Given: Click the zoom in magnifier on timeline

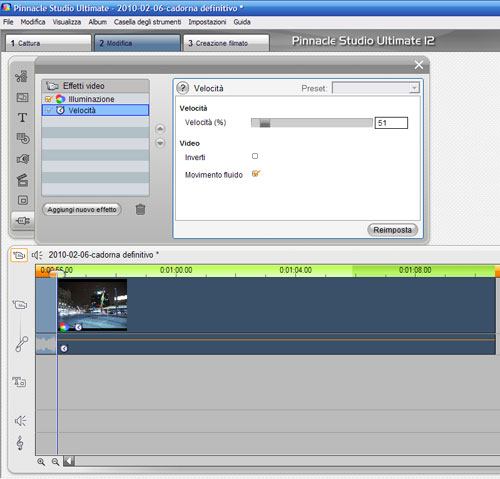Looking at the screenshot, I should click(x=41, y=462).
